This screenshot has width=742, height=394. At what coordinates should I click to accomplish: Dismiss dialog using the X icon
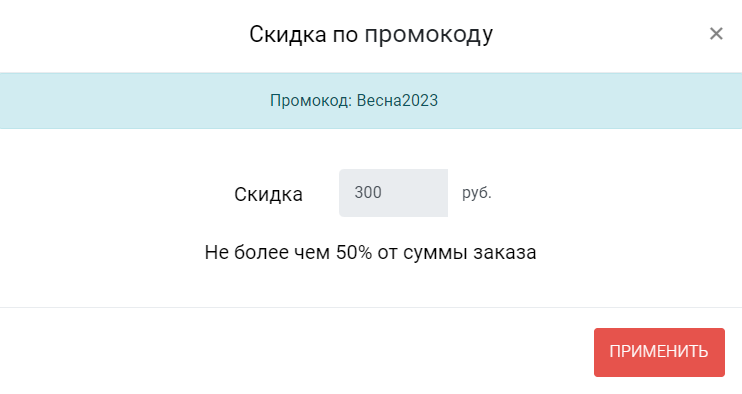point(716,34)
